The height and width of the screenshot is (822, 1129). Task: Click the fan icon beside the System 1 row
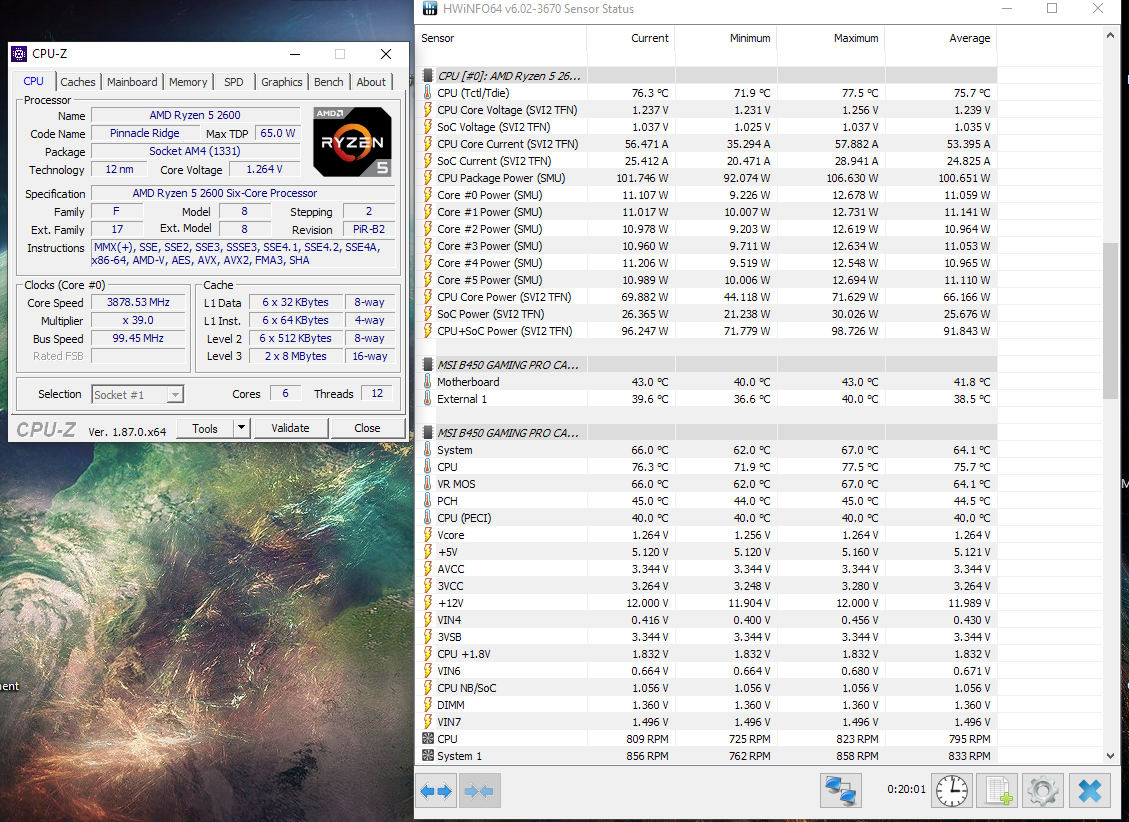tap(428, 756)
